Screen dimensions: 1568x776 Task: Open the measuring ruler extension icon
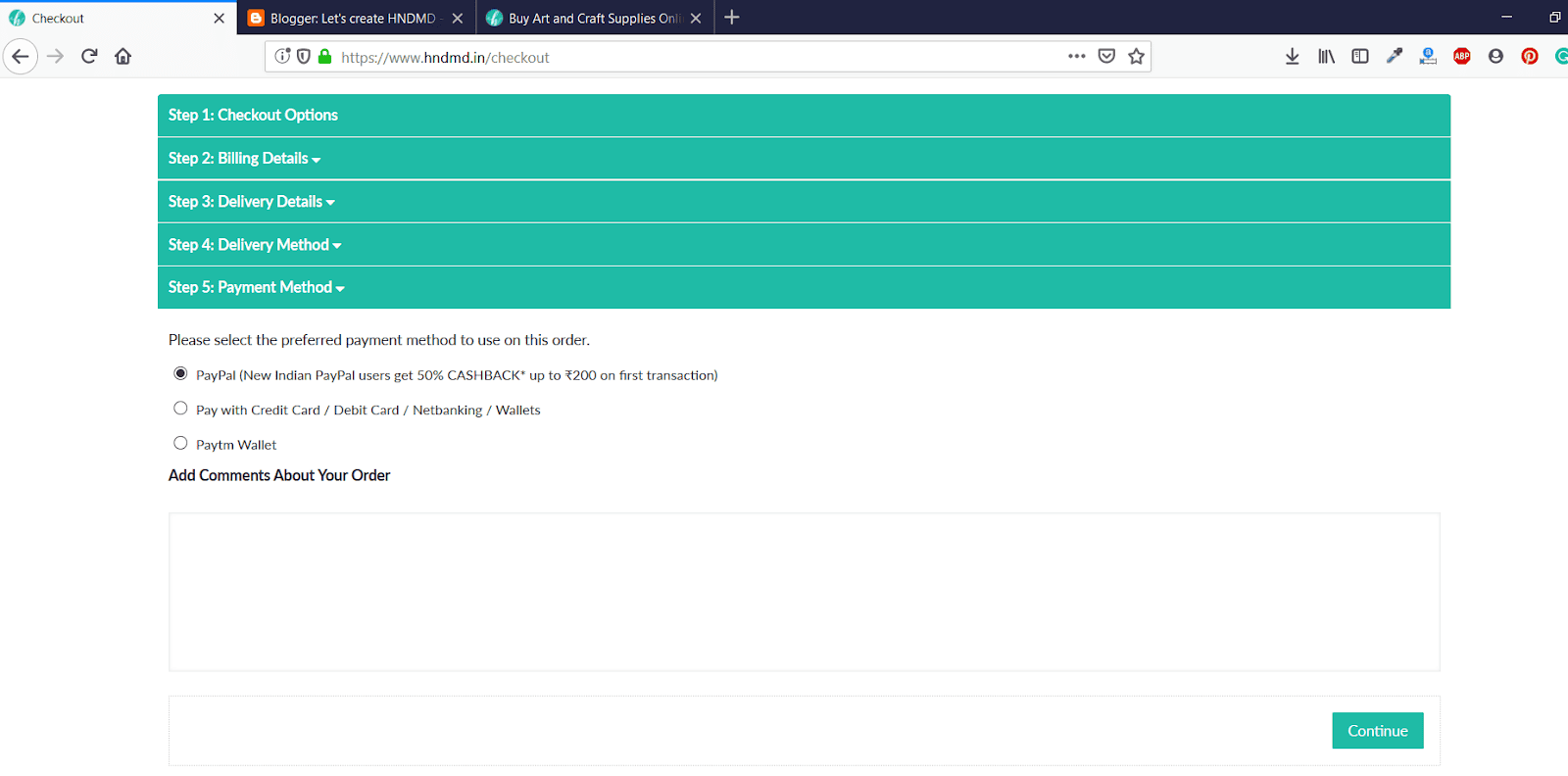pyautogui.click(x=1428, y=57)
